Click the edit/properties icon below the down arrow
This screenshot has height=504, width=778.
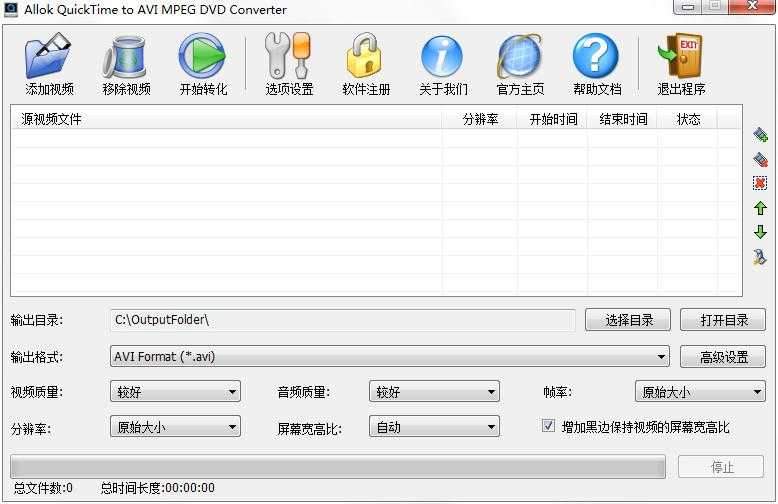click(x=760, y=256)
